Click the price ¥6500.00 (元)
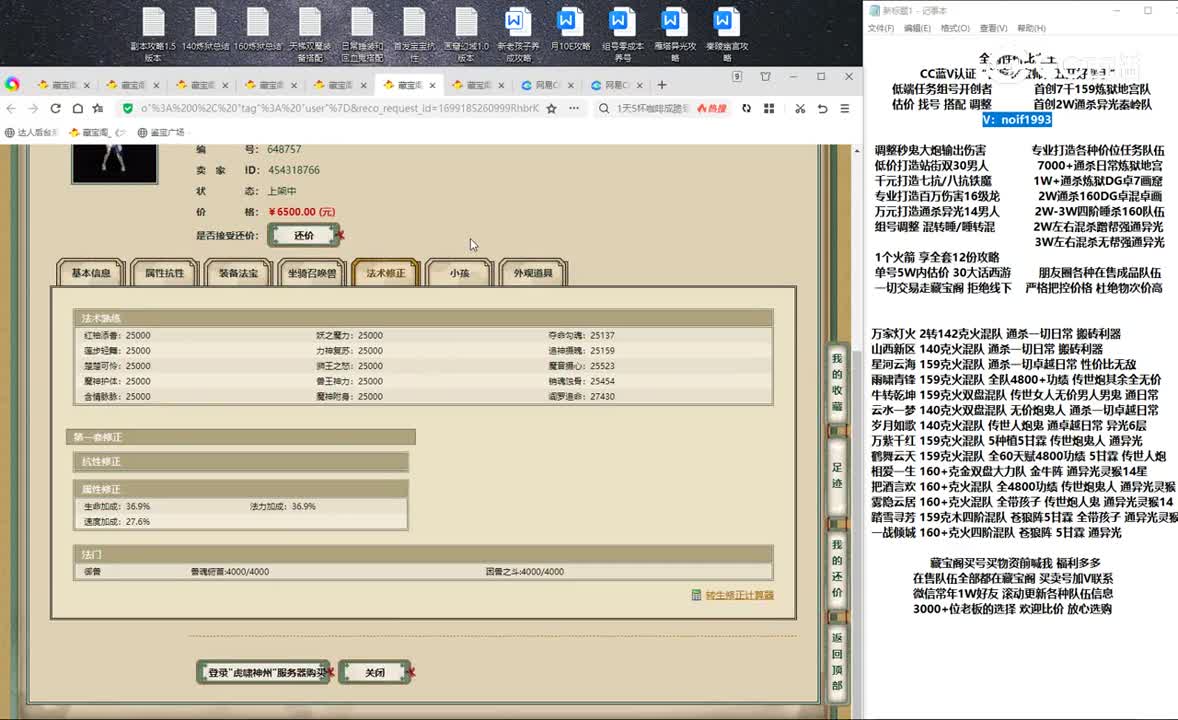The height and width of the screenshot is (720, 1178). tap(302, 212)
